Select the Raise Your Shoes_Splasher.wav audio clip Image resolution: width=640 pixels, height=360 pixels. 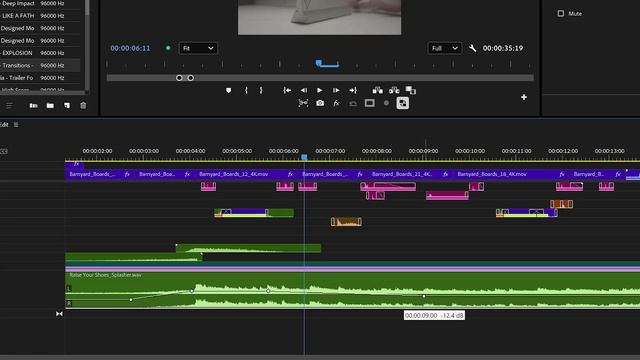click(353, 290)
